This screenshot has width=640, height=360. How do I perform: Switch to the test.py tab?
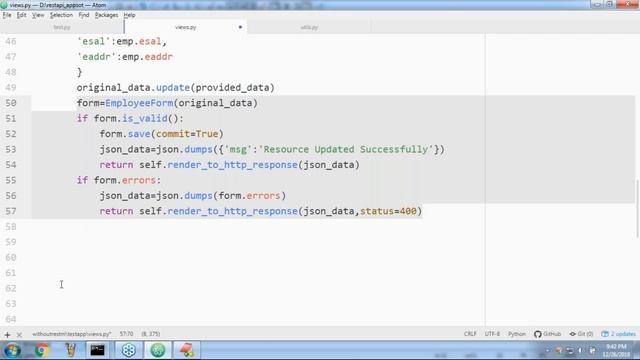click(x=62, y=27)
